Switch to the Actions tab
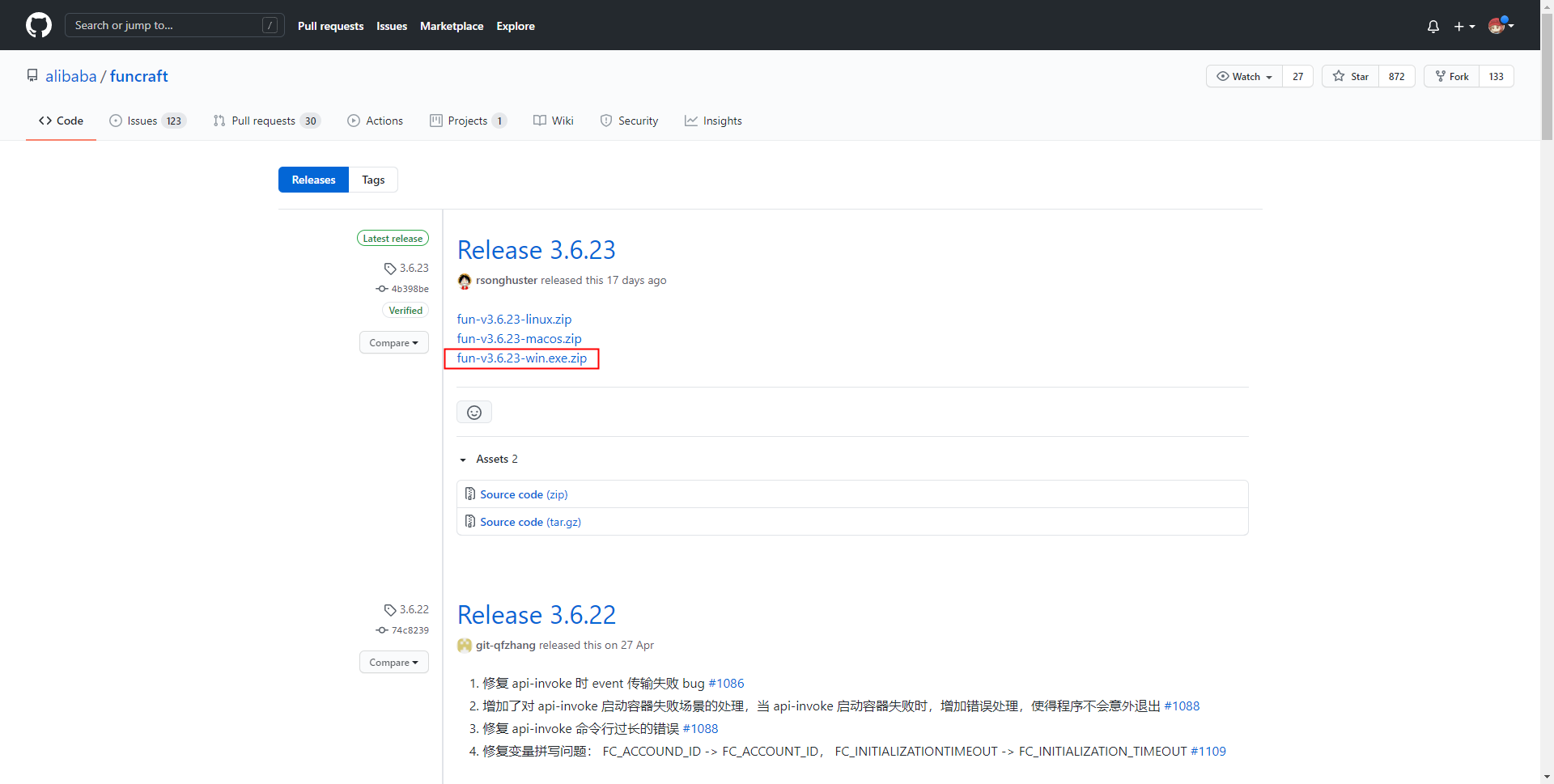 (x=375, y=121)
